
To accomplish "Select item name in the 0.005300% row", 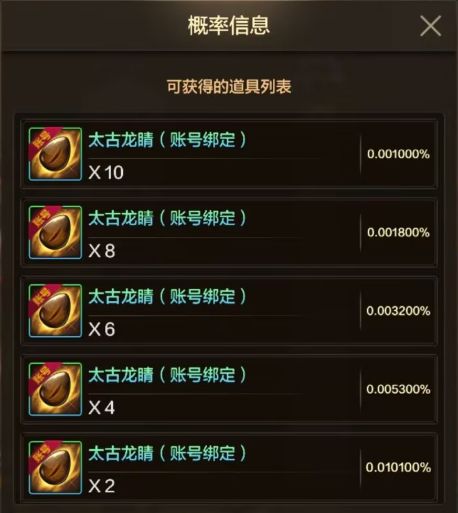I will pos(168,375).
